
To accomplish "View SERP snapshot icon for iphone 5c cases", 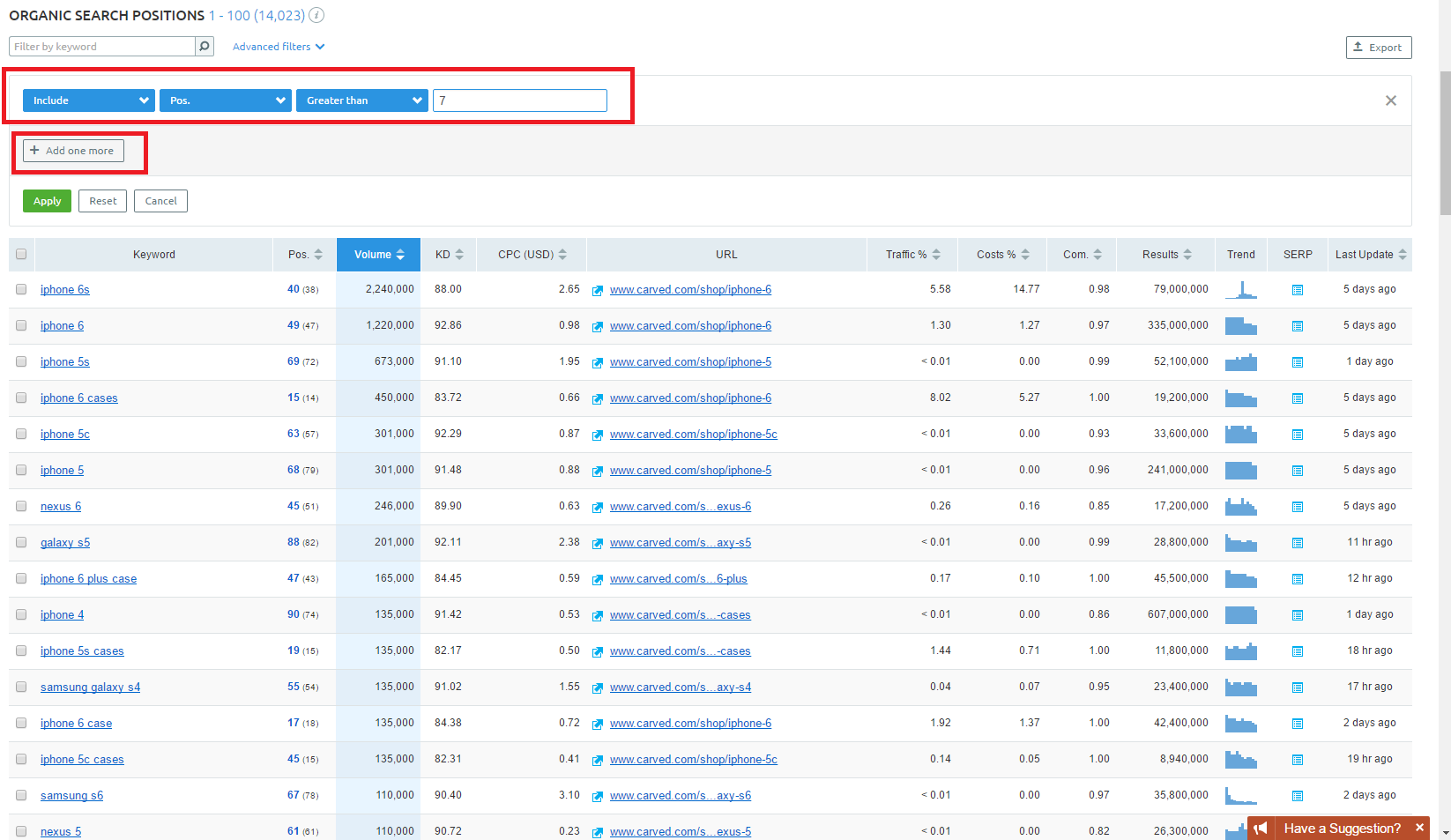I will coord(1298,760).
